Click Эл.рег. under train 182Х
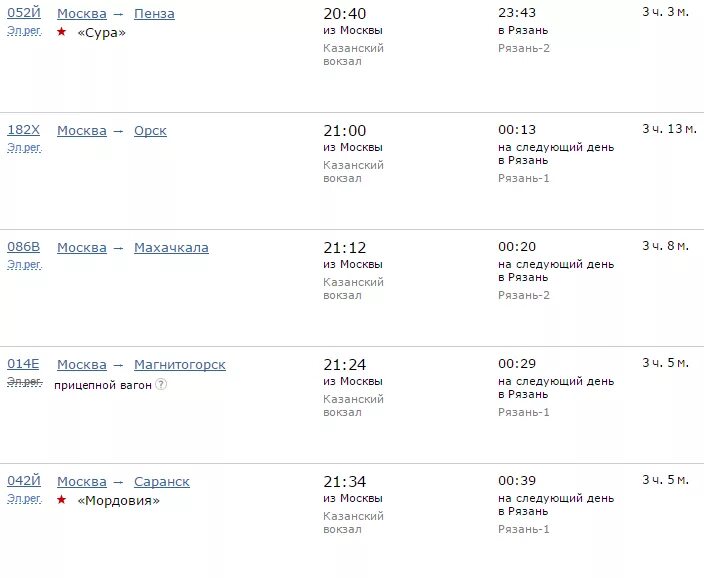The height and width of the screenshot is (578, 704). (24, 148)
